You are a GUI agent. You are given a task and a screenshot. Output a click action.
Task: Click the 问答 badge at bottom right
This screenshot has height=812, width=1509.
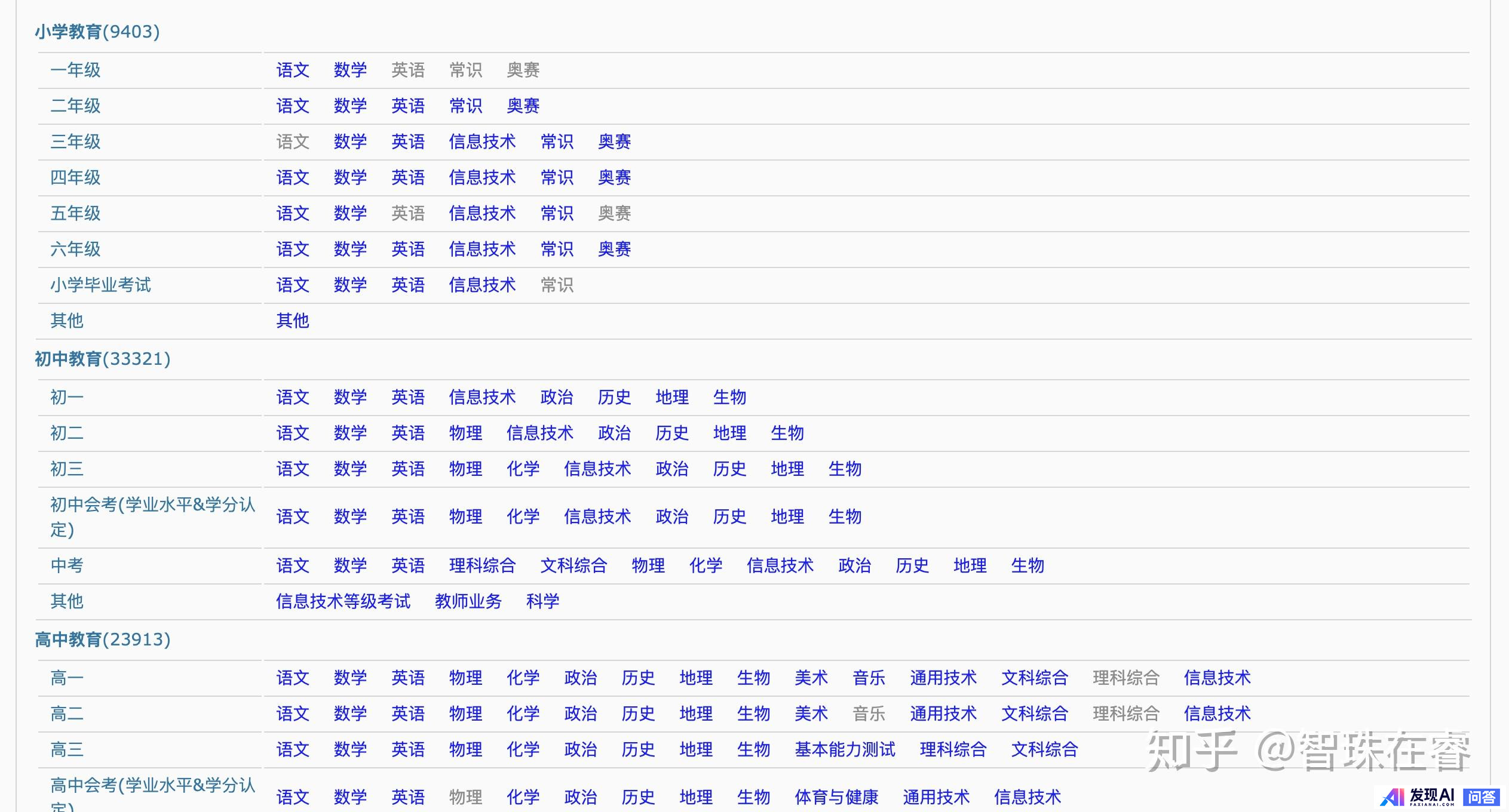click(x=1482, y=797)
